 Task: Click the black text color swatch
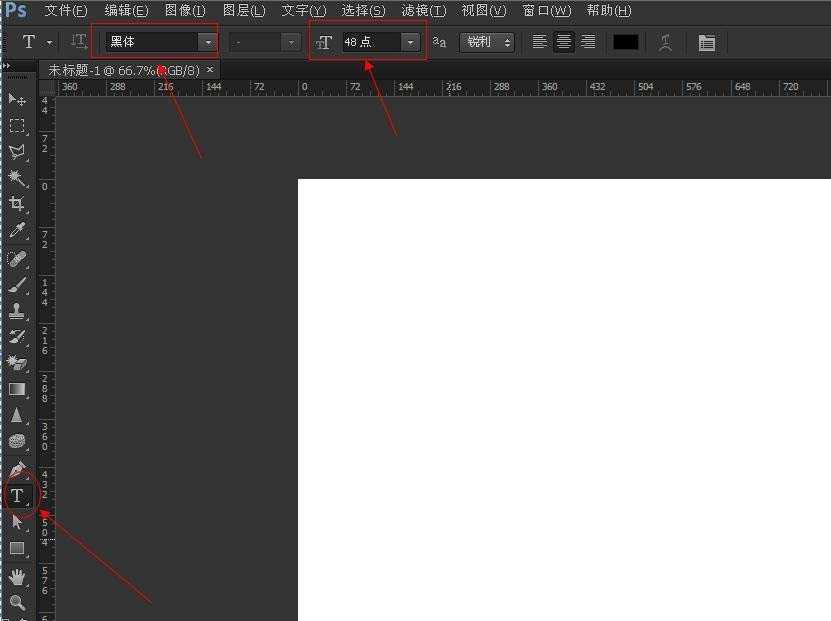click(x=625, y=42)
